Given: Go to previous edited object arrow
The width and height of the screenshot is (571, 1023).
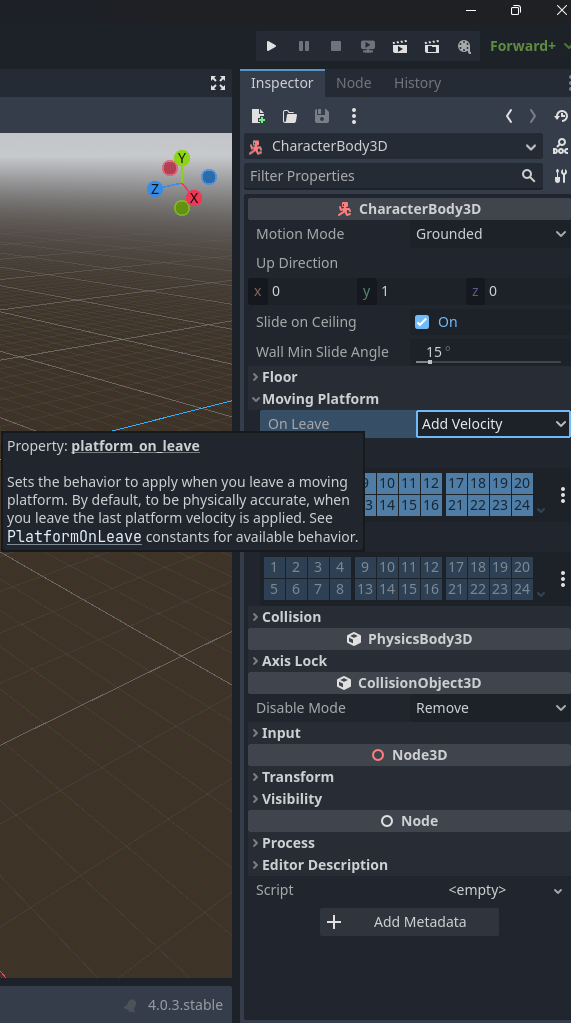Looking at the screenshot, I should click(509, 116).
